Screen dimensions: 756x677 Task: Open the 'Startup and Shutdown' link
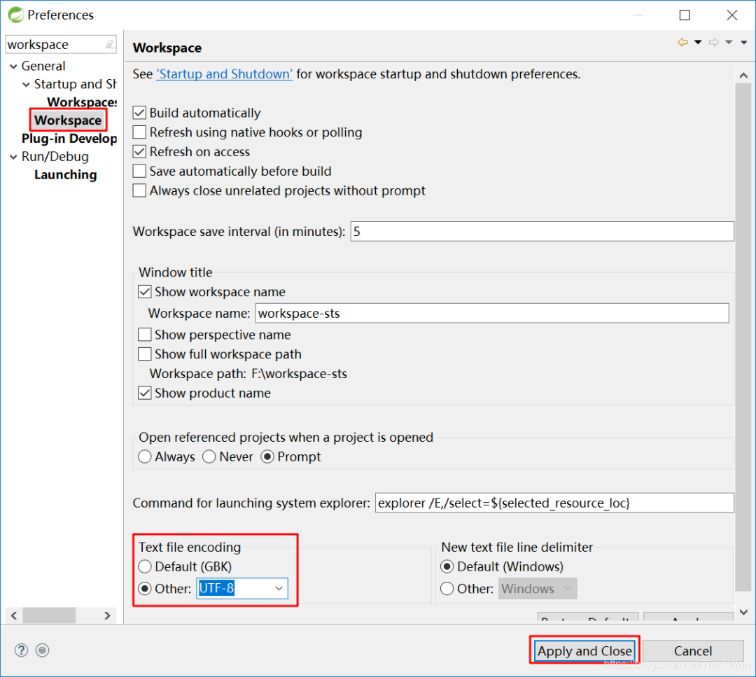click(224, 74)
